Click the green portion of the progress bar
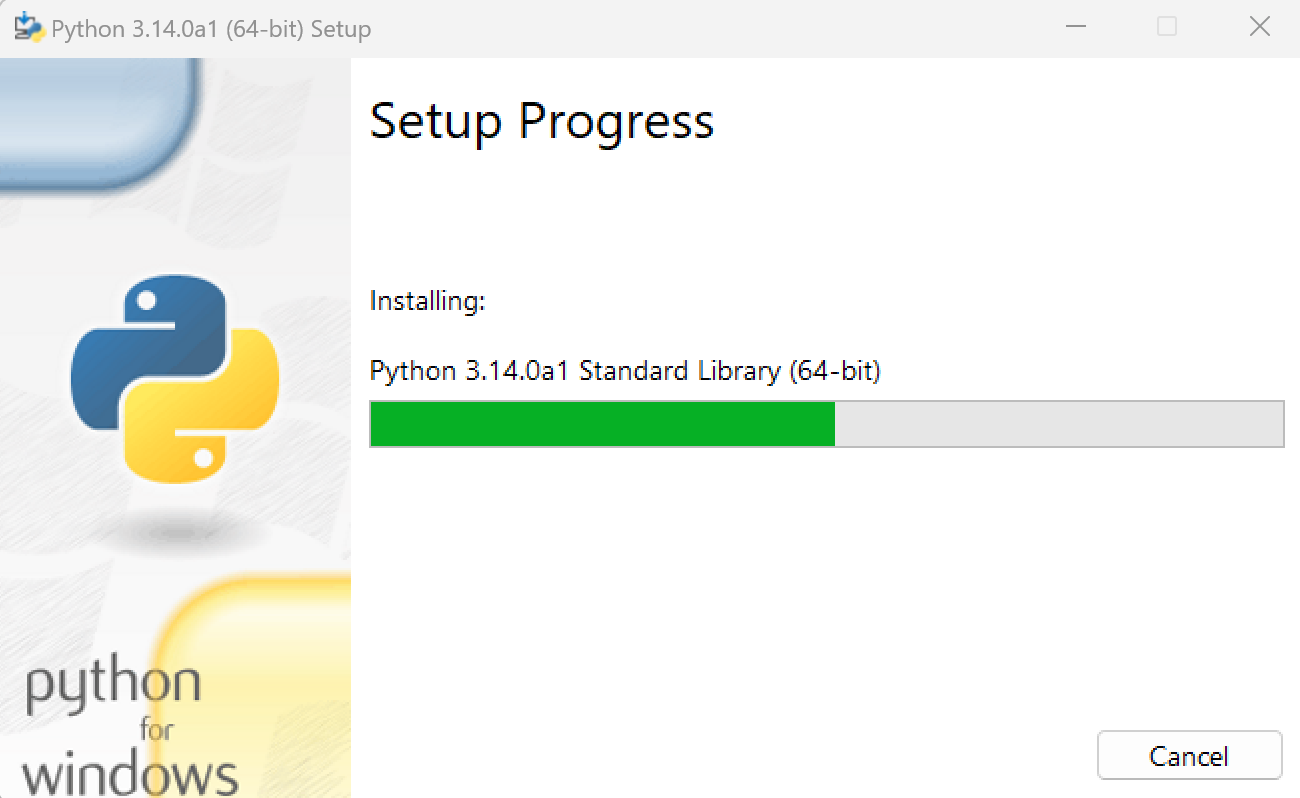This screenshot has width=1300, height=798. (x=600, y=424)
